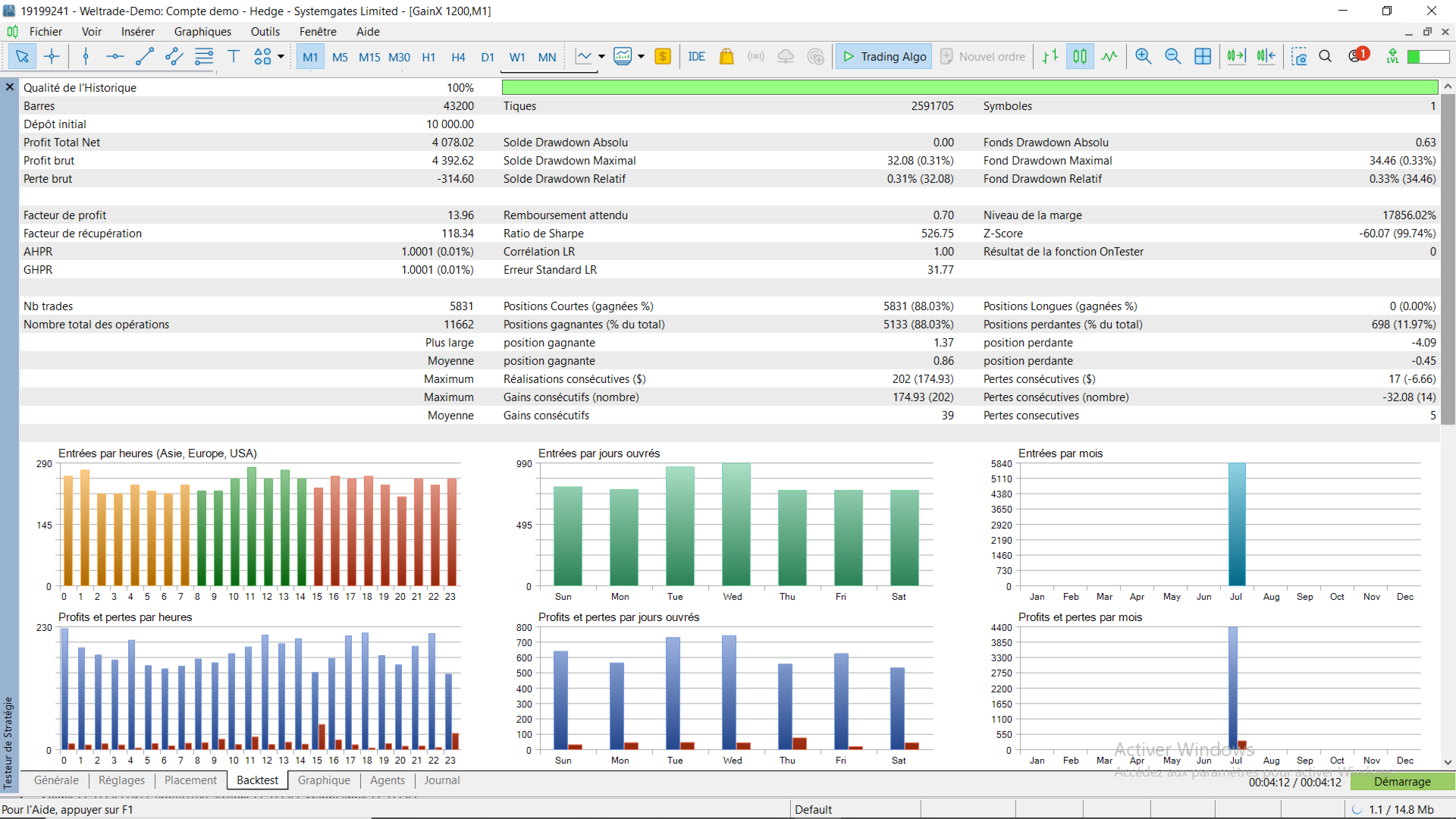This screenshot has height=819, width=1456.
Task: Select the text label tool
Action: pos(234,56)
